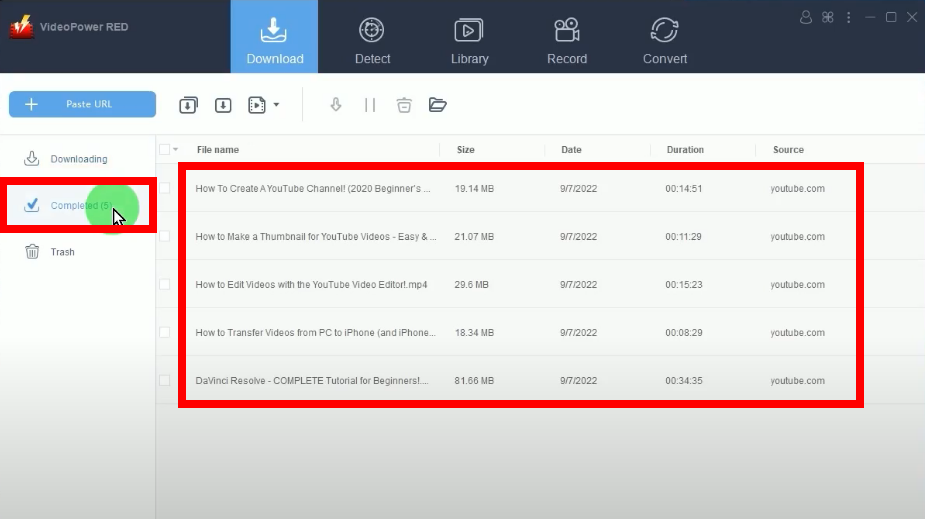Check the box for How to Transfer Videos
The width and height of the screenshot is (925, 519).
[165, 332]
